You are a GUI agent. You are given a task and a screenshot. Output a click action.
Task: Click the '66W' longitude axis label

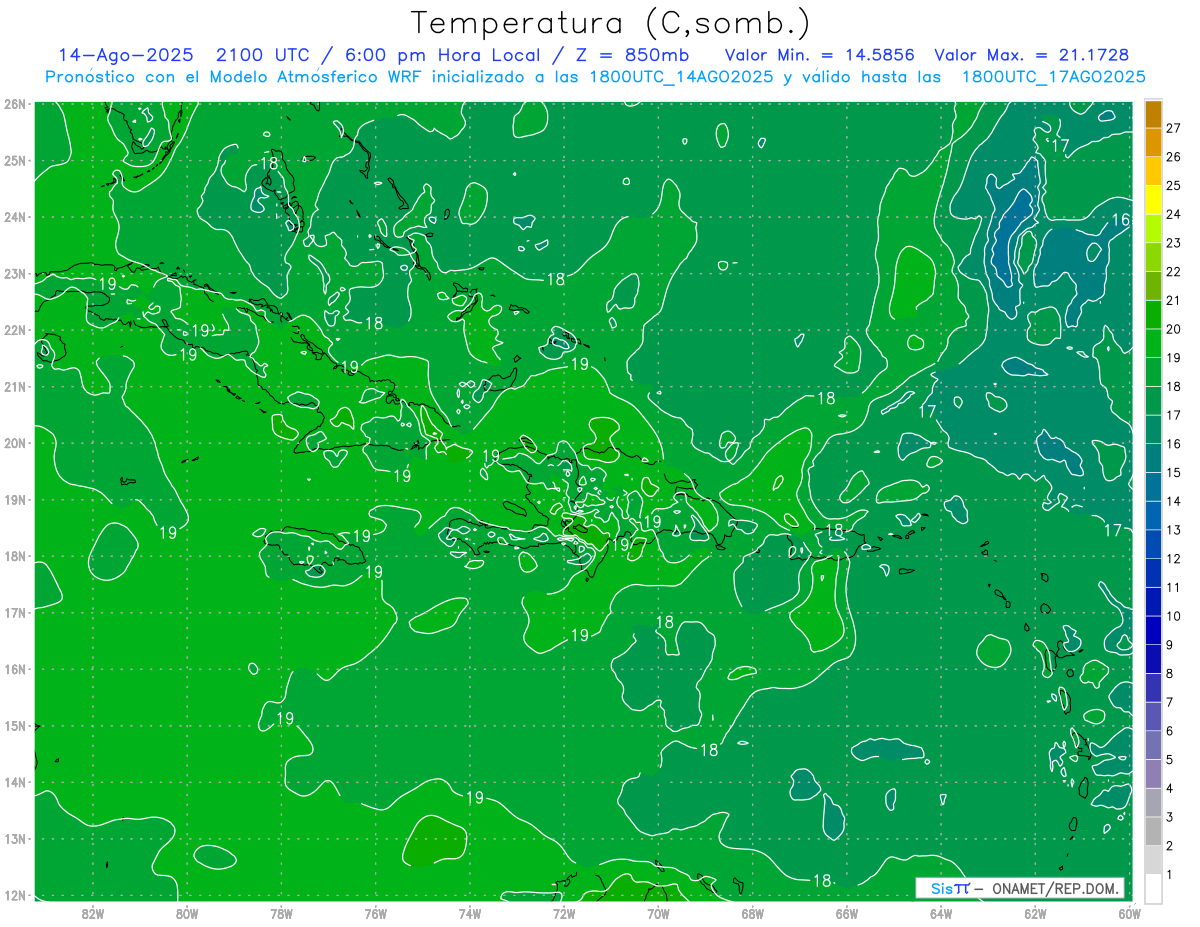point(847,913)
